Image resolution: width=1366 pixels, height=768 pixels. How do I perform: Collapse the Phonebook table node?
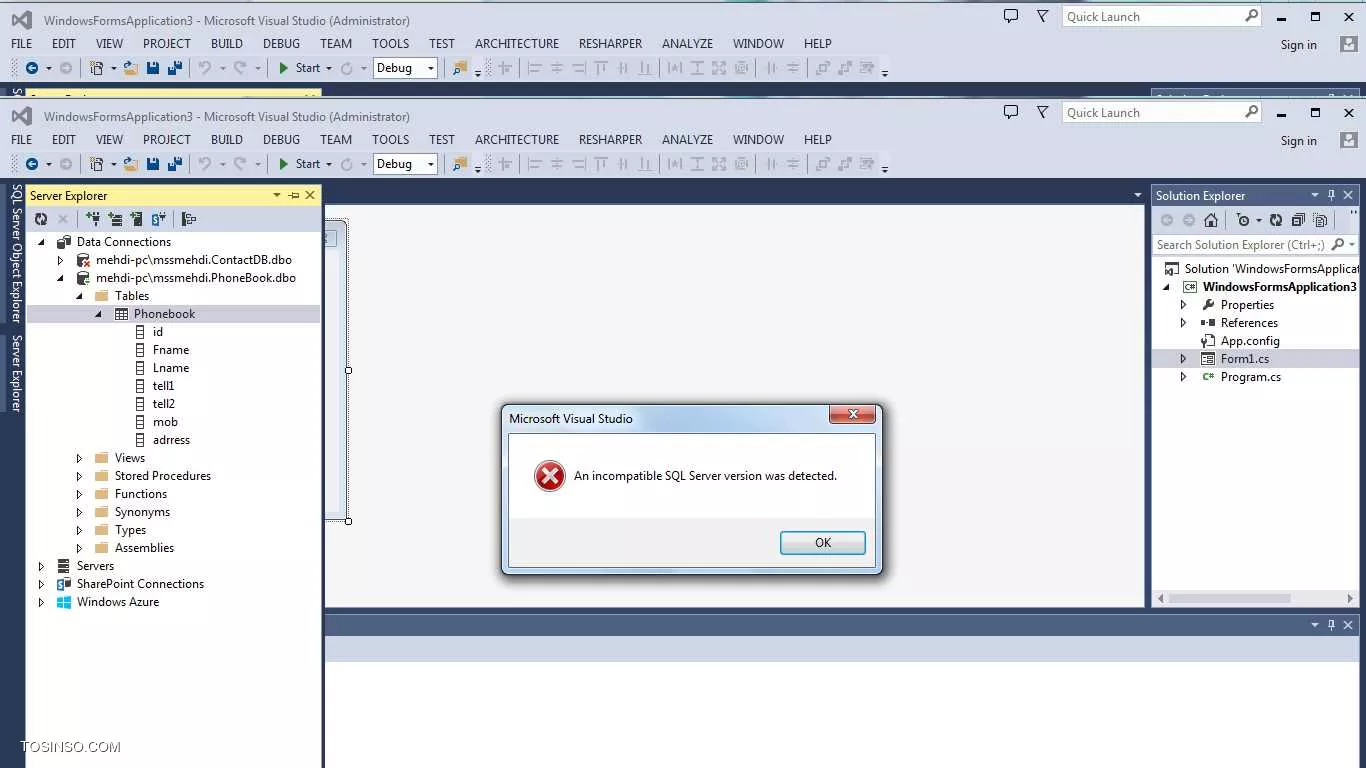(x=98, y=314)
